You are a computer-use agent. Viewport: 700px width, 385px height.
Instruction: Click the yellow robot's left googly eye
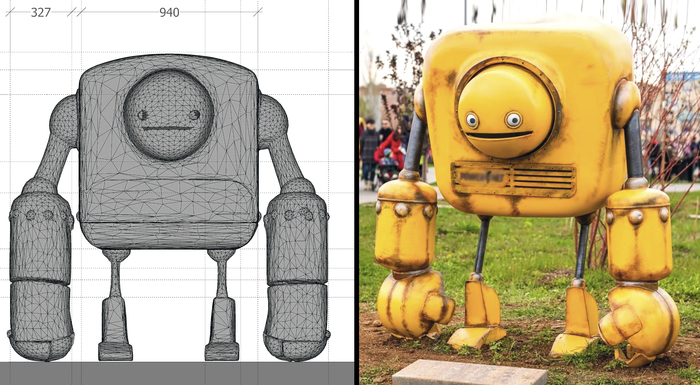472,120
